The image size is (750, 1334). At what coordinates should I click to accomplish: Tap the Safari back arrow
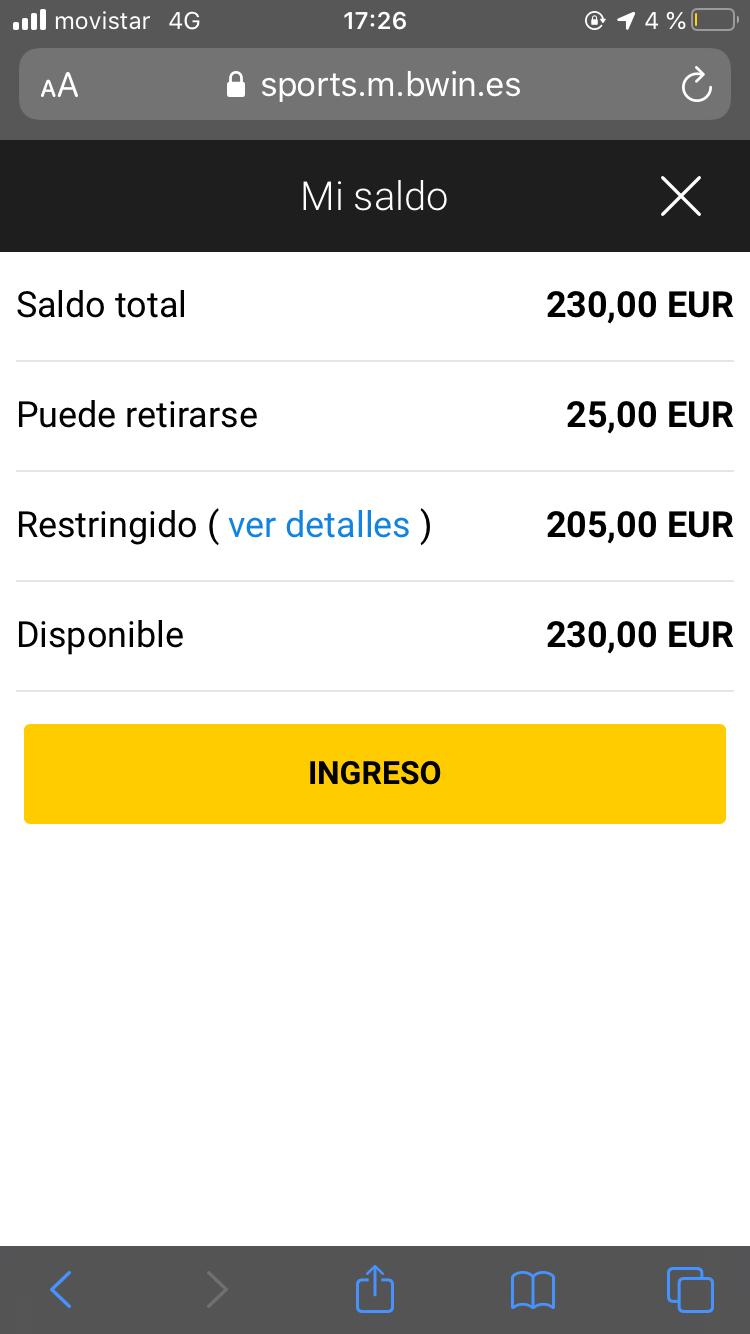61,1289
